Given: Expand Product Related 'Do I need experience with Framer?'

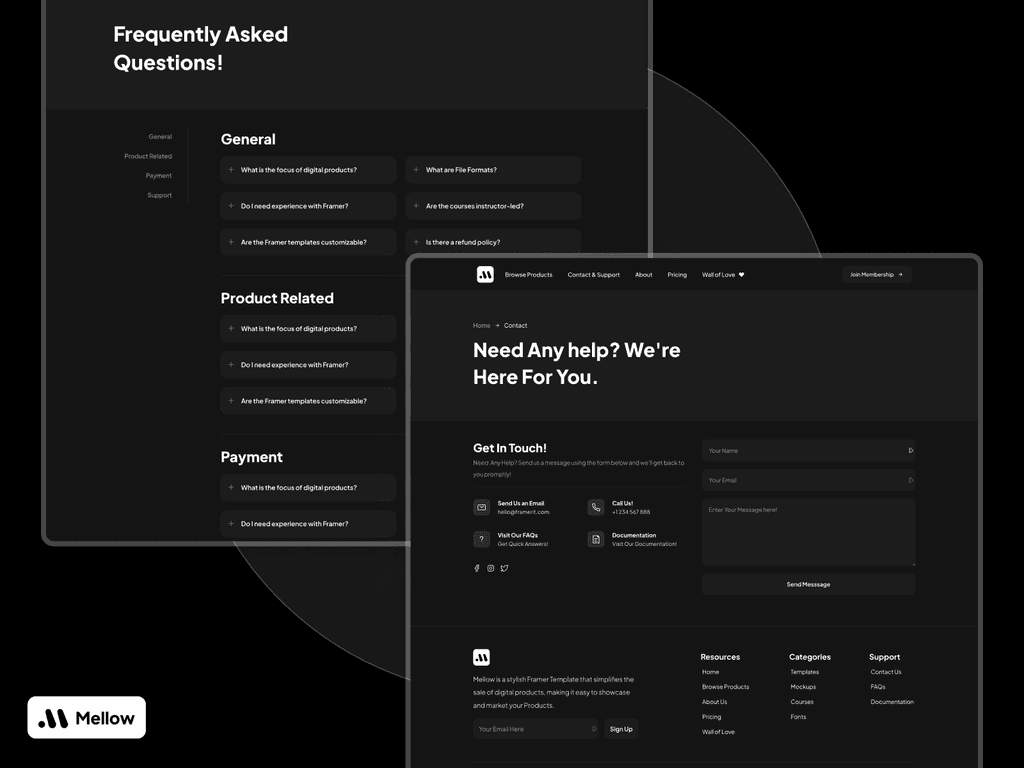Looking at the screenshot, I should 308,365.
